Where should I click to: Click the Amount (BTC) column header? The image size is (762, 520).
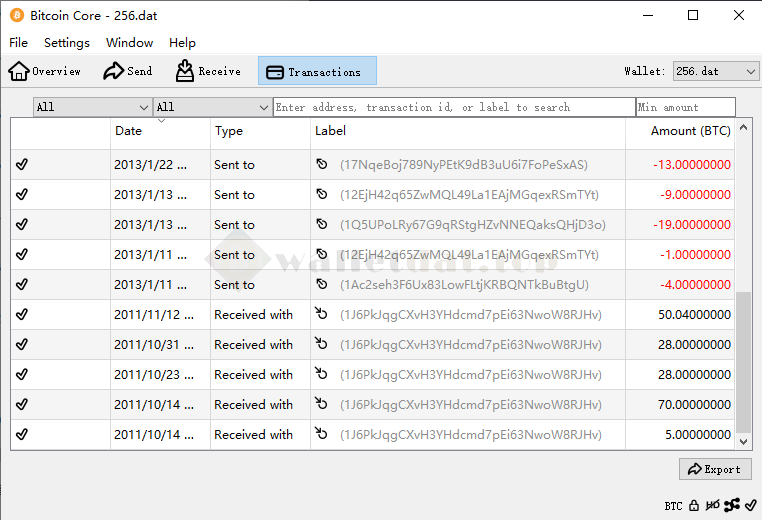tap(689, 131)
